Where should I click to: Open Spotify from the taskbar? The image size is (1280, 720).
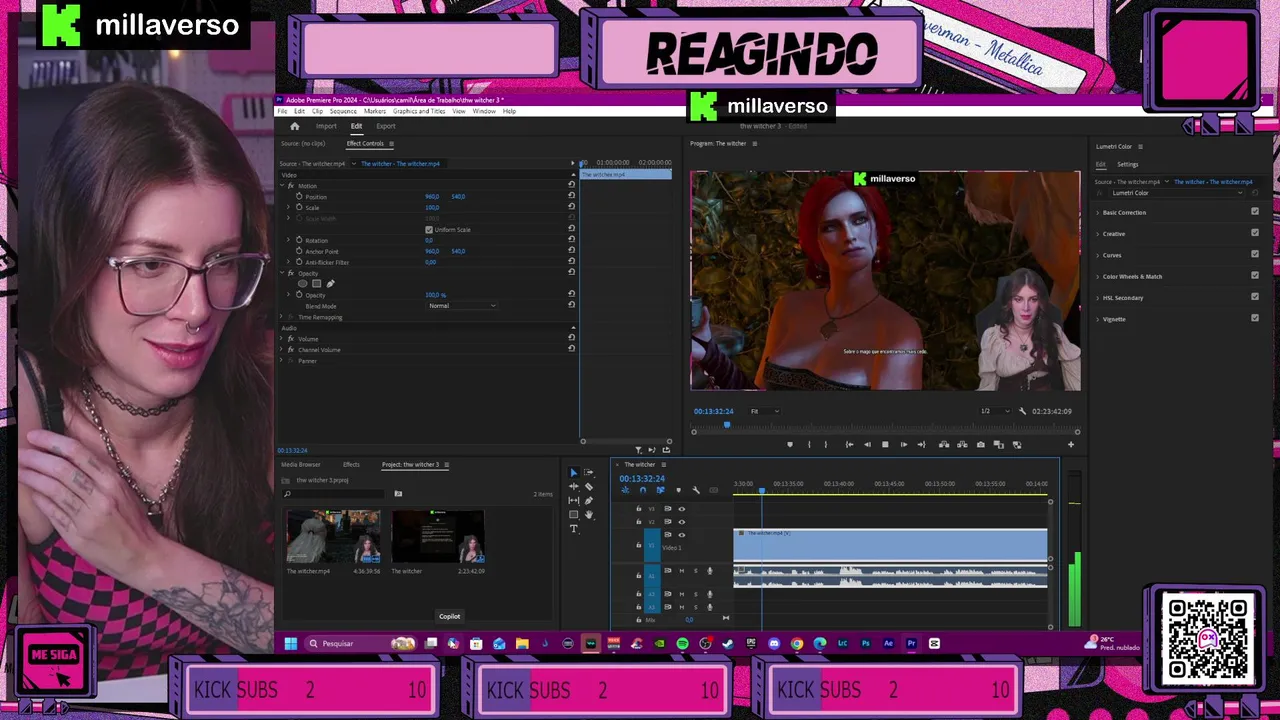click(682, 643)
